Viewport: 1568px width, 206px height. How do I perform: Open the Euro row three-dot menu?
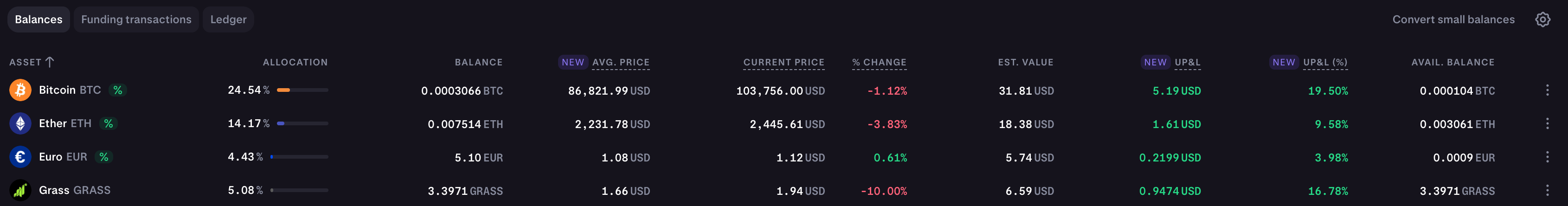pyautogui.click(x=1547, y=157)
